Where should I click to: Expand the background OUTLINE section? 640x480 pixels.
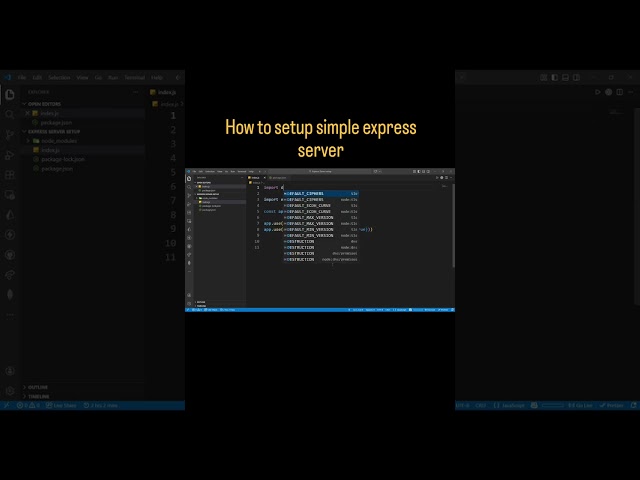[x=38, y=387]
